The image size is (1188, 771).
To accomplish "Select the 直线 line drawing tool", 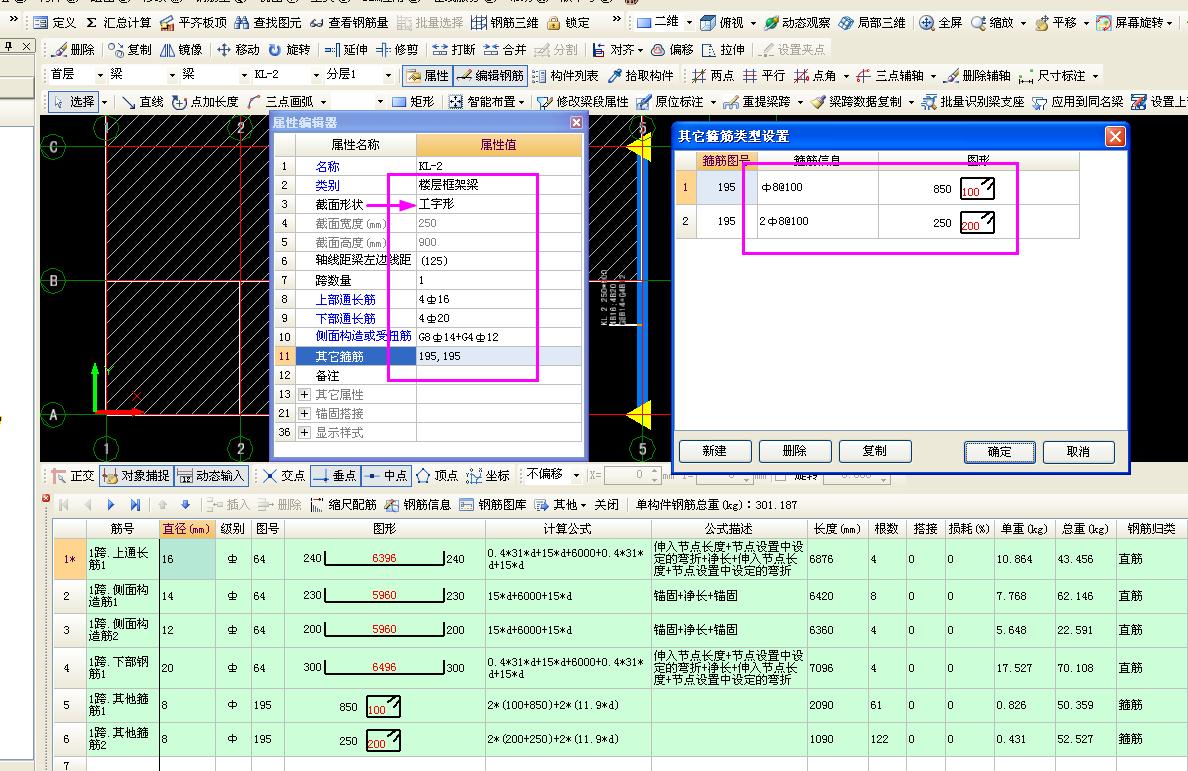I will [x=142, y=101].
